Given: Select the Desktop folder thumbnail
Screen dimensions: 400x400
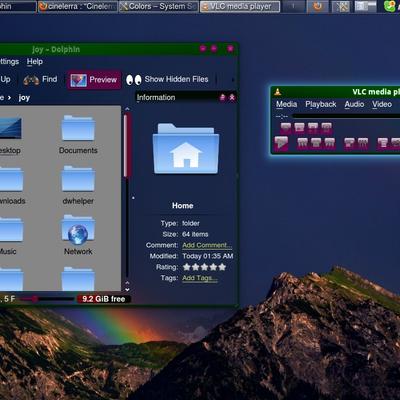Looking at the screenshot, I should coord(11,128).
